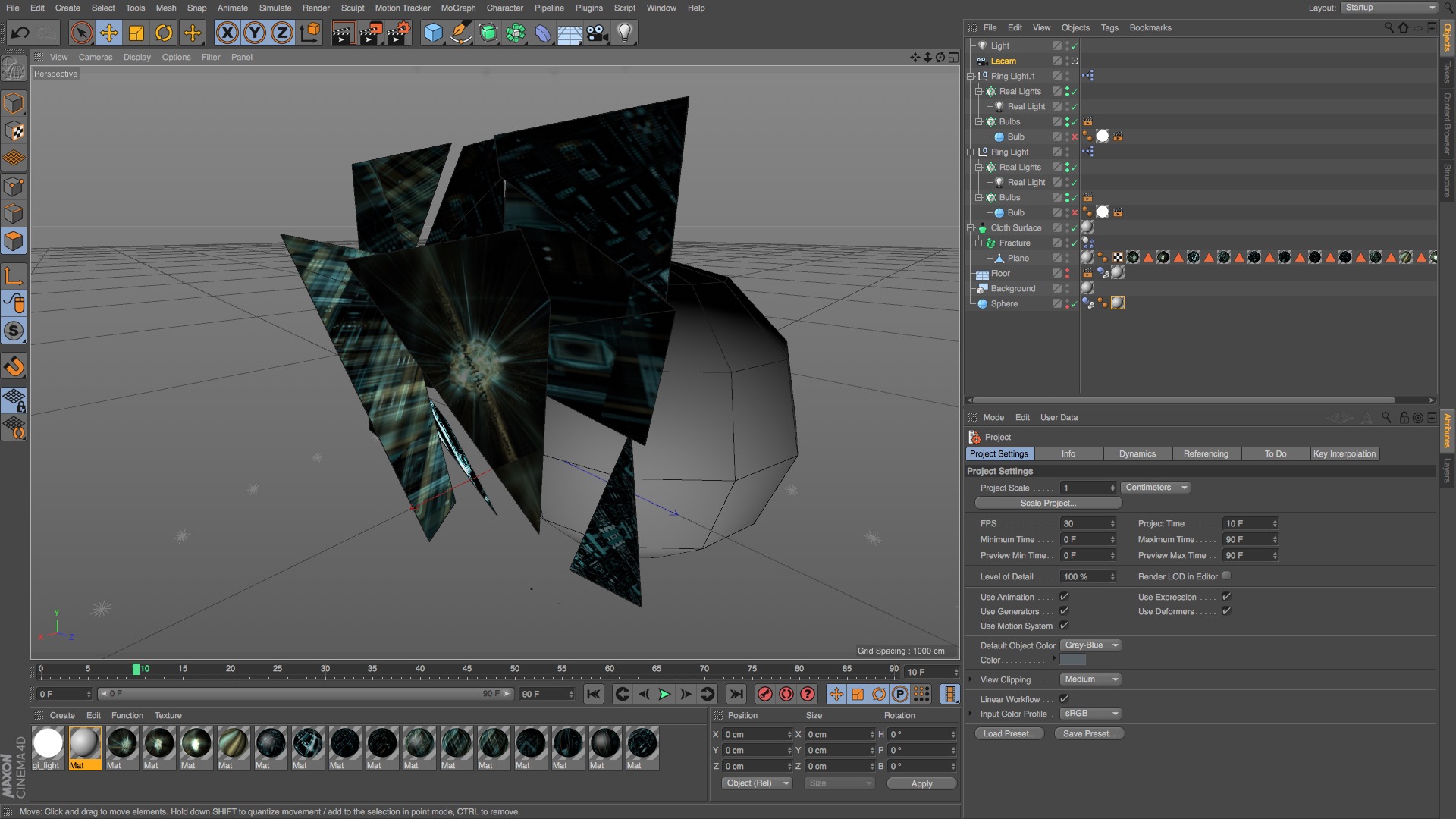The image size is (1456, 819).
Task: Click the Apply button
Action: [x=921, y=783]
